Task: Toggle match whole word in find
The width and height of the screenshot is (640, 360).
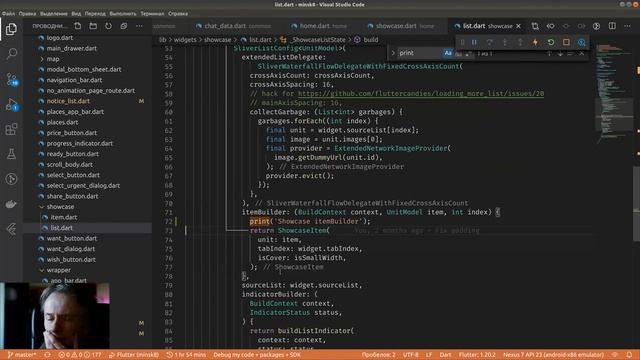Action: click(x=458, y=53)
